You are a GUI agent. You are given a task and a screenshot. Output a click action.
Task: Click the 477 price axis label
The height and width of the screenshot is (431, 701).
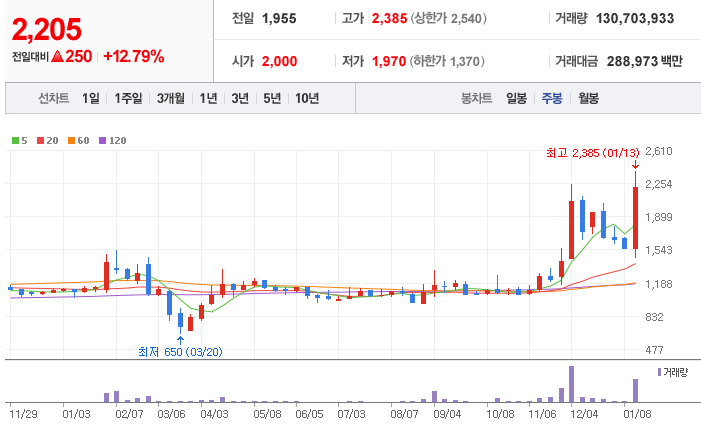(655, 350)
